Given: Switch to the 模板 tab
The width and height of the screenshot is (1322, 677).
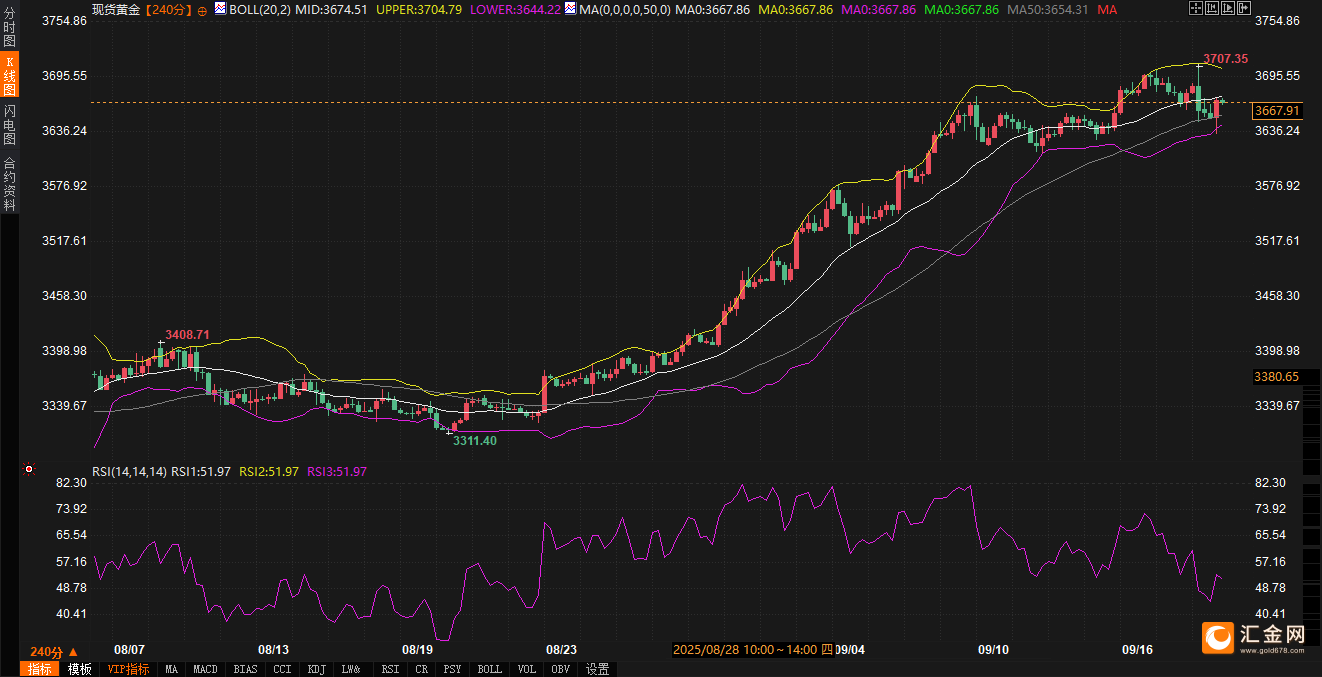Looking at the screenshot, I should [80, 669].
